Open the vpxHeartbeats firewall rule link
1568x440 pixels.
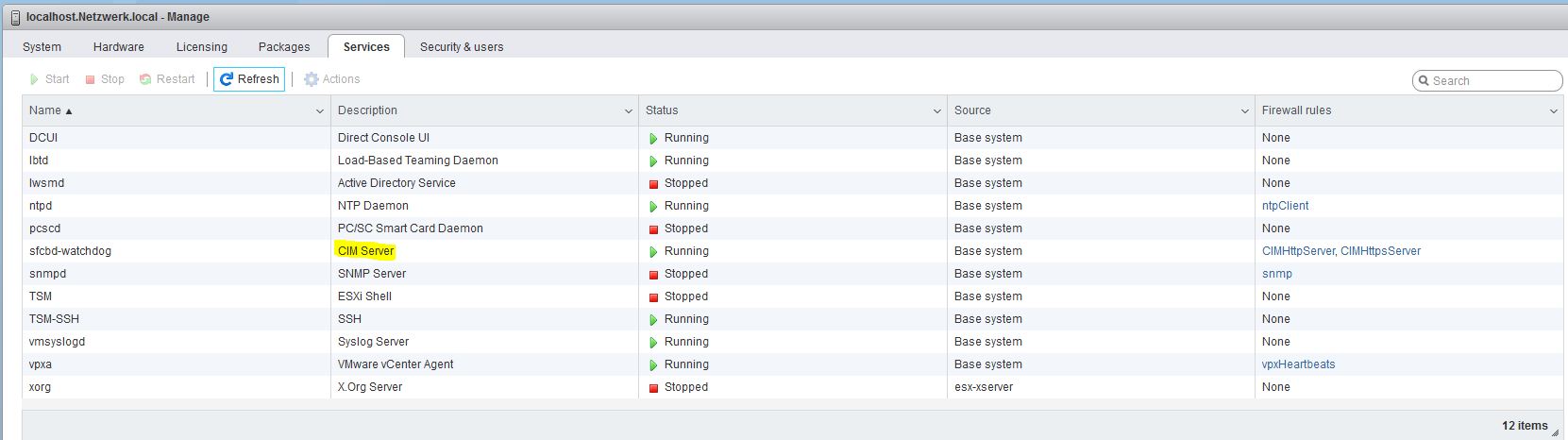click(1298, 364)
